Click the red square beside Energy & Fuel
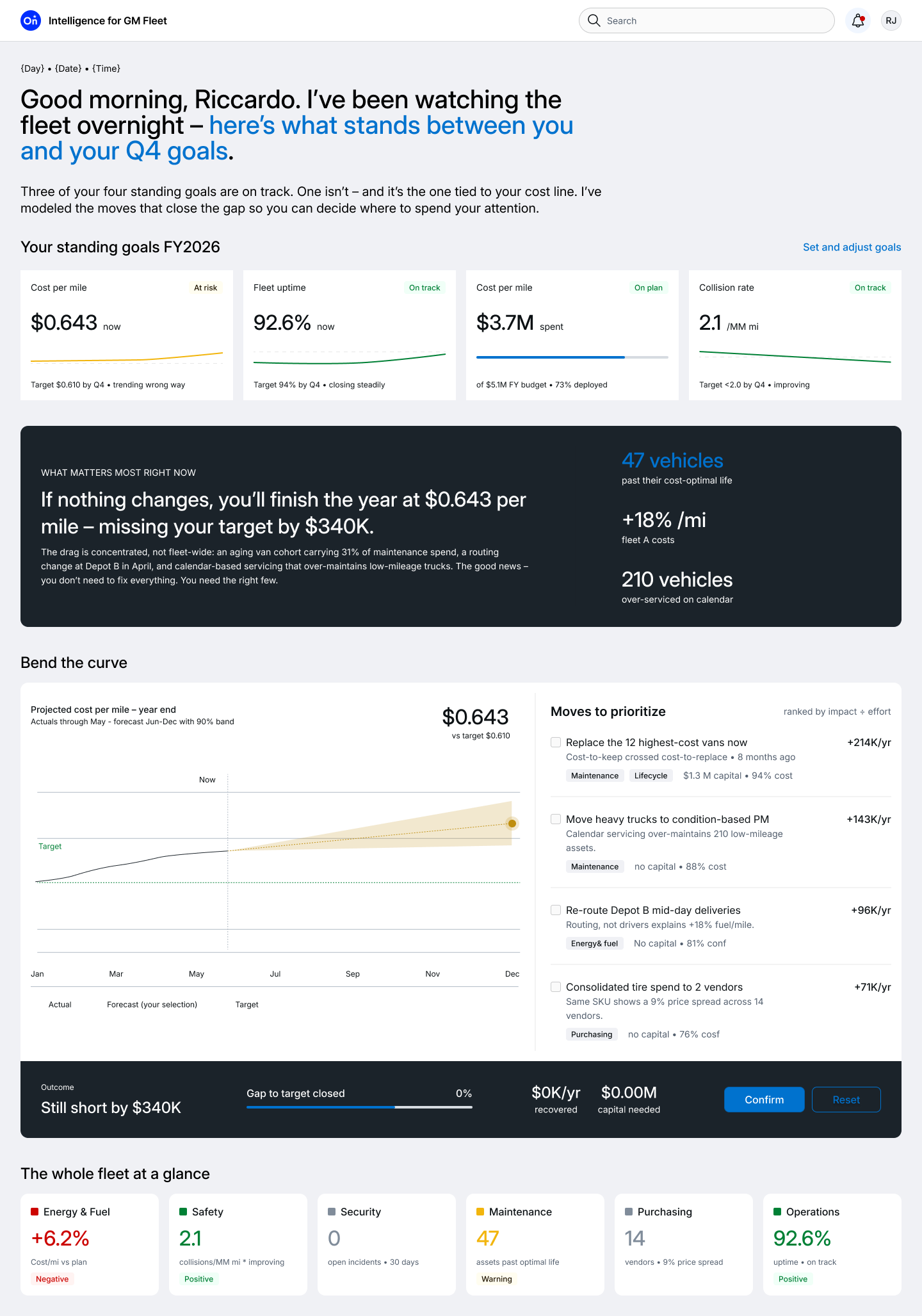The image size is (922, 1316). click(x=35, y=1212)
